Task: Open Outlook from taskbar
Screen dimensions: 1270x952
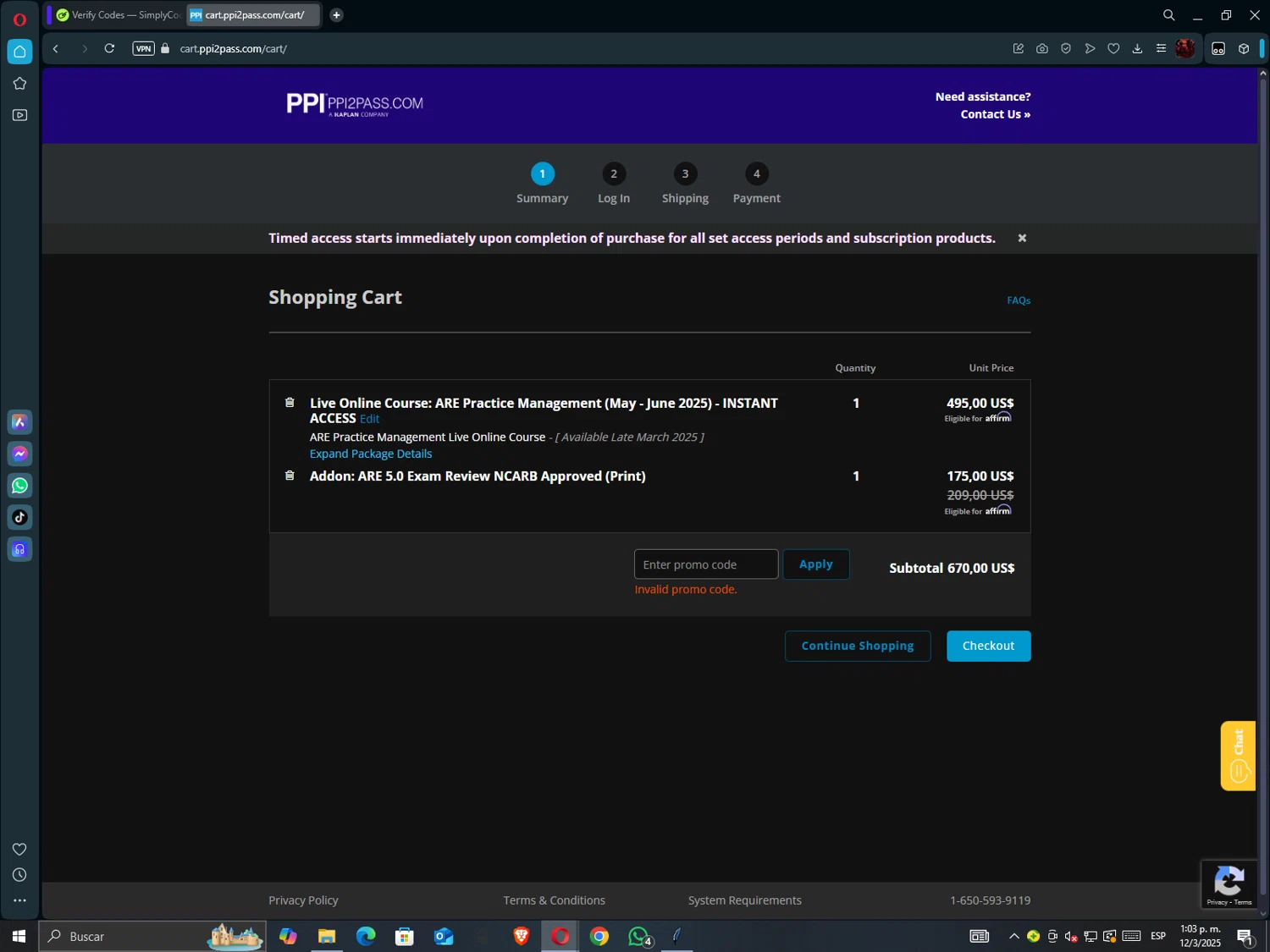Action: (x=444, y=937)
